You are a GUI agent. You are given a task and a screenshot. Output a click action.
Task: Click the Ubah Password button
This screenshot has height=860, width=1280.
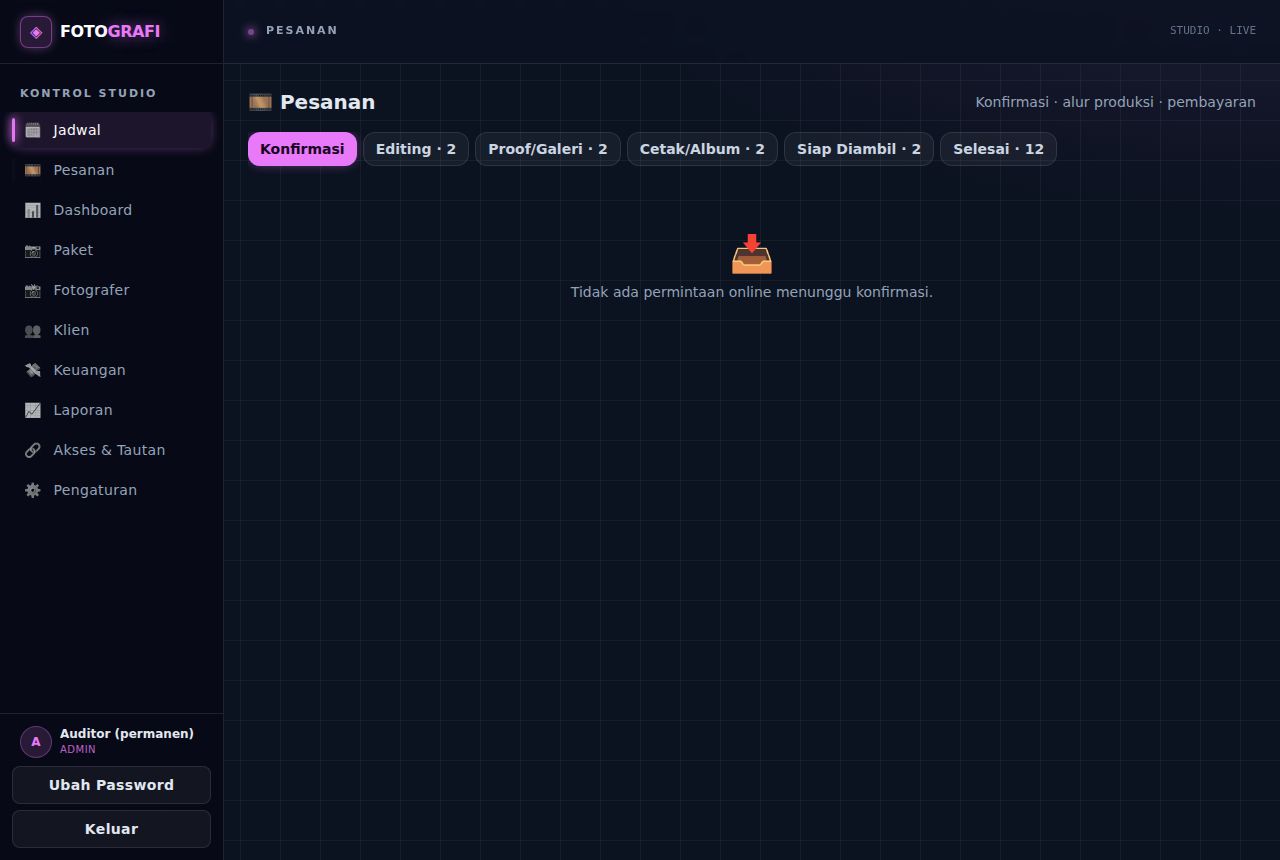(111, 785)
